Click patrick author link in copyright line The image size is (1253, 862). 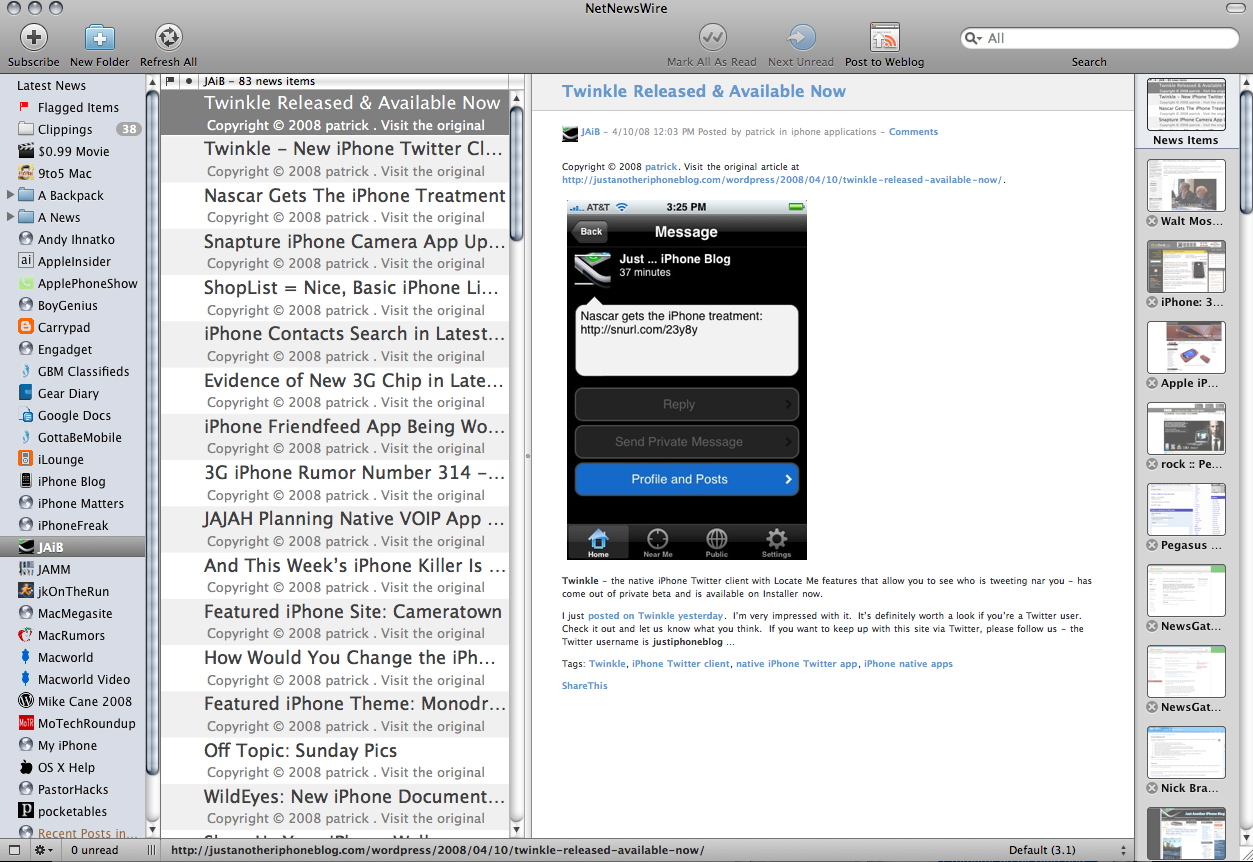coord(660,167)
